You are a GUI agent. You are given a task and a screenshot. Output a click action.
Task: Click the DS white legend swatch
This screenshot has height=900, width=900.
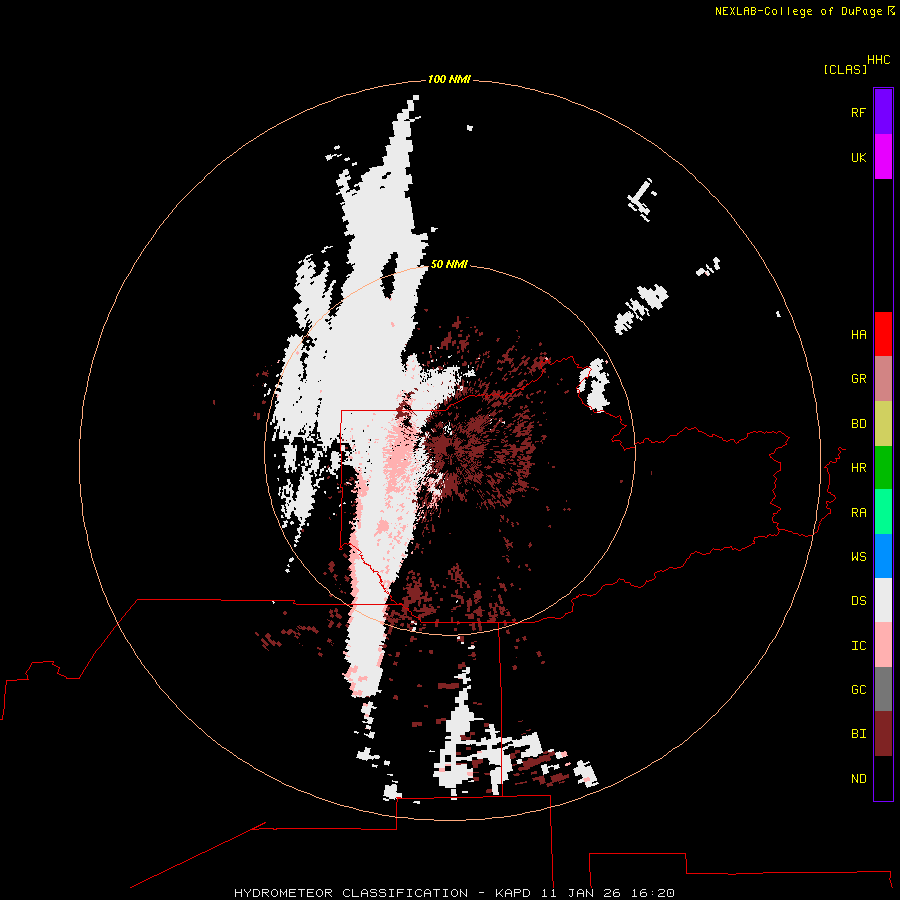tap(883, 600)
